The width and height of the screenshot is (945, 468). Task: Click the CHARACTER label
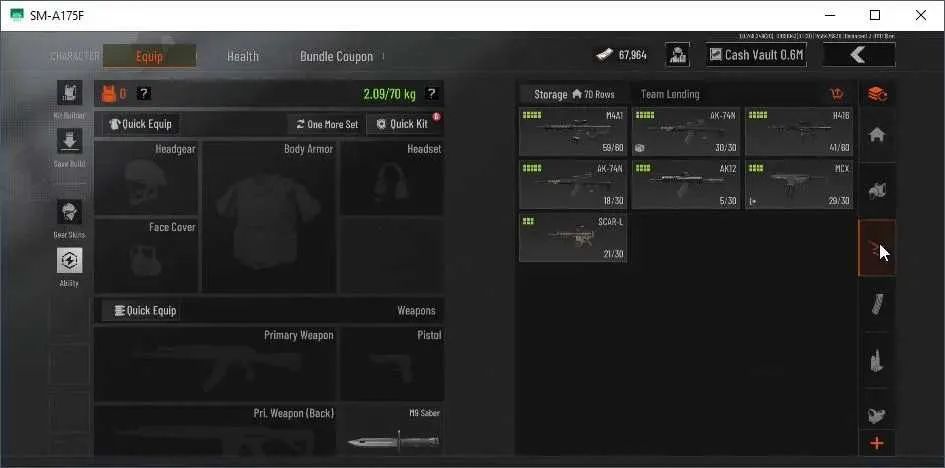(75, 56)
